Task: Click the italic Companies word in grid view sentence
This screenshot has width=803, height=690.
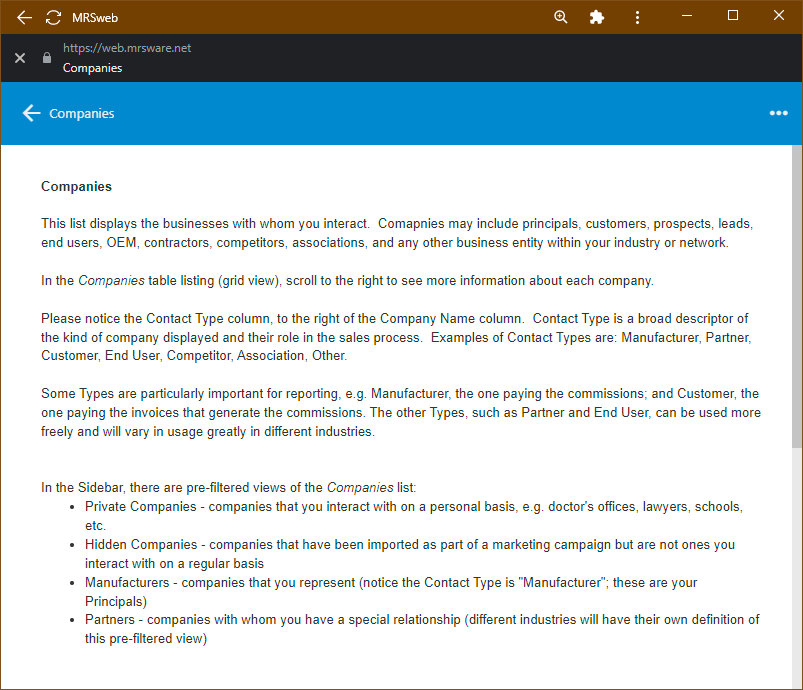Action: coord(111,281)
